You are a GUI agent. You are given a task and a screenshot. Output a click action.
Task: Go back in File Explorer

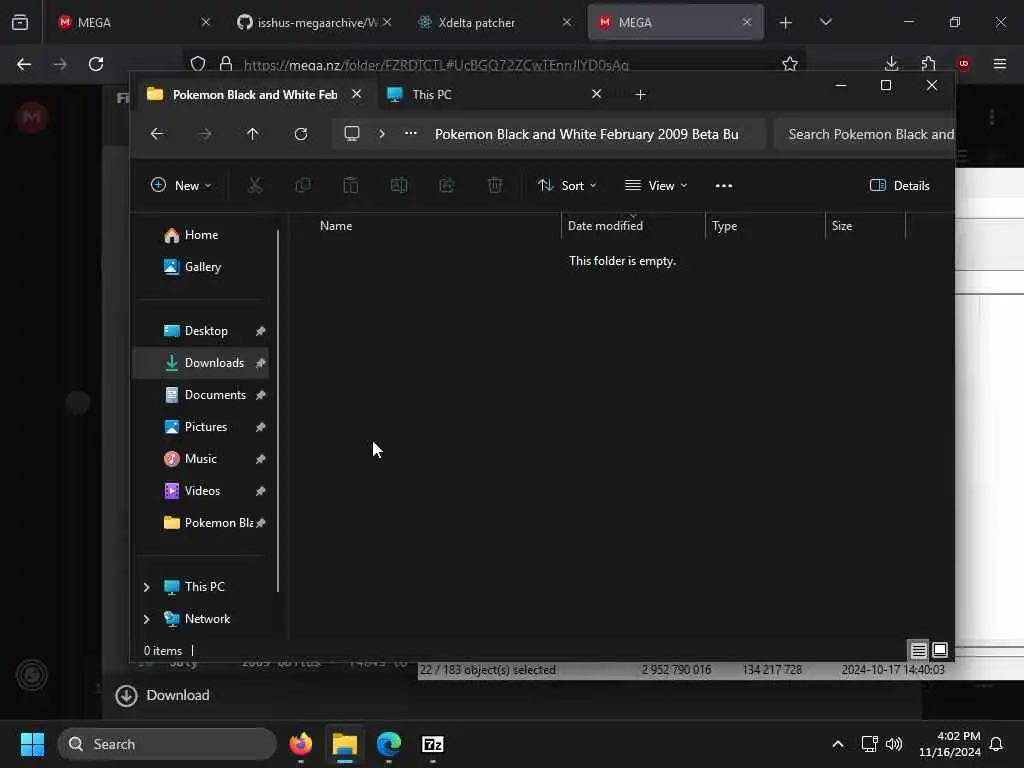[x=157, y=134]
